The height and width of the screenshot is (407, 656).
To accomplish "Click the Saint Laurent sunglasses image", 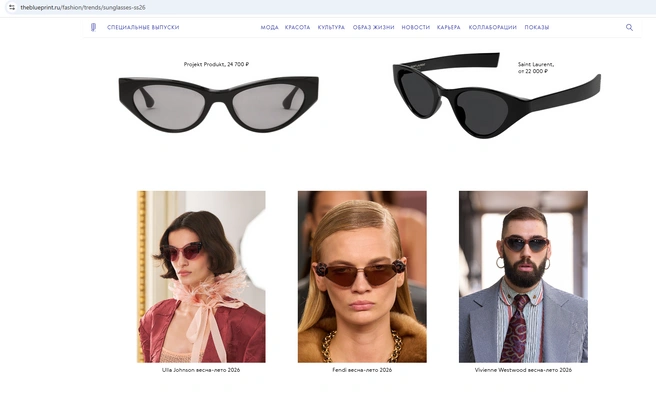I will click(496, 95).
